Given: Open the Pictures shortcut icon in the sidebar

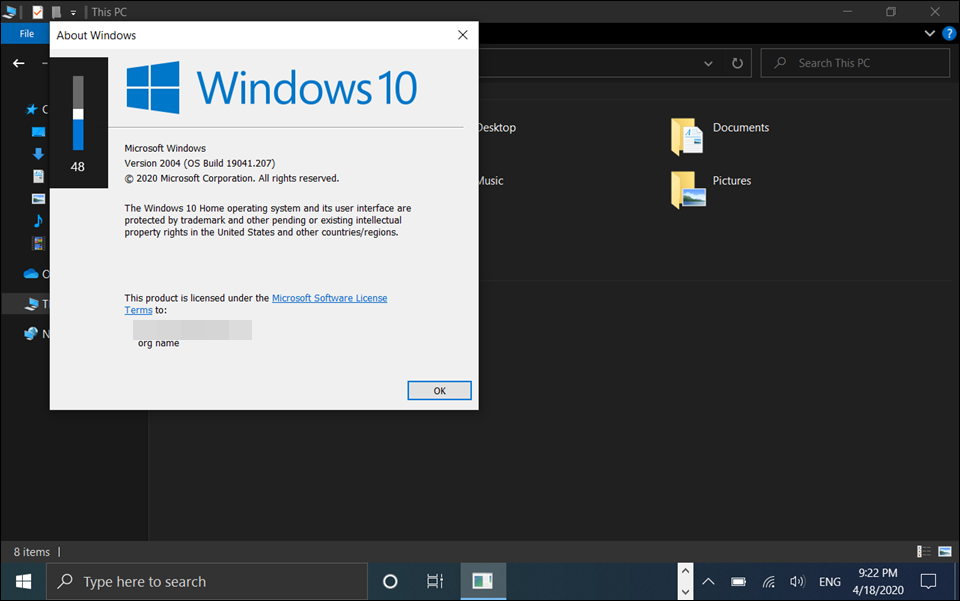Looking at the screenshot, I should click(x=38, y=198).
